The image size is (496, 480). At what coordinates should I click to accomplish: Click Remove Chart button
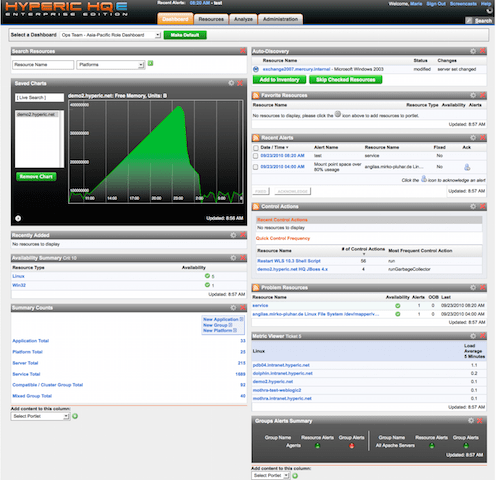(36, 177)
